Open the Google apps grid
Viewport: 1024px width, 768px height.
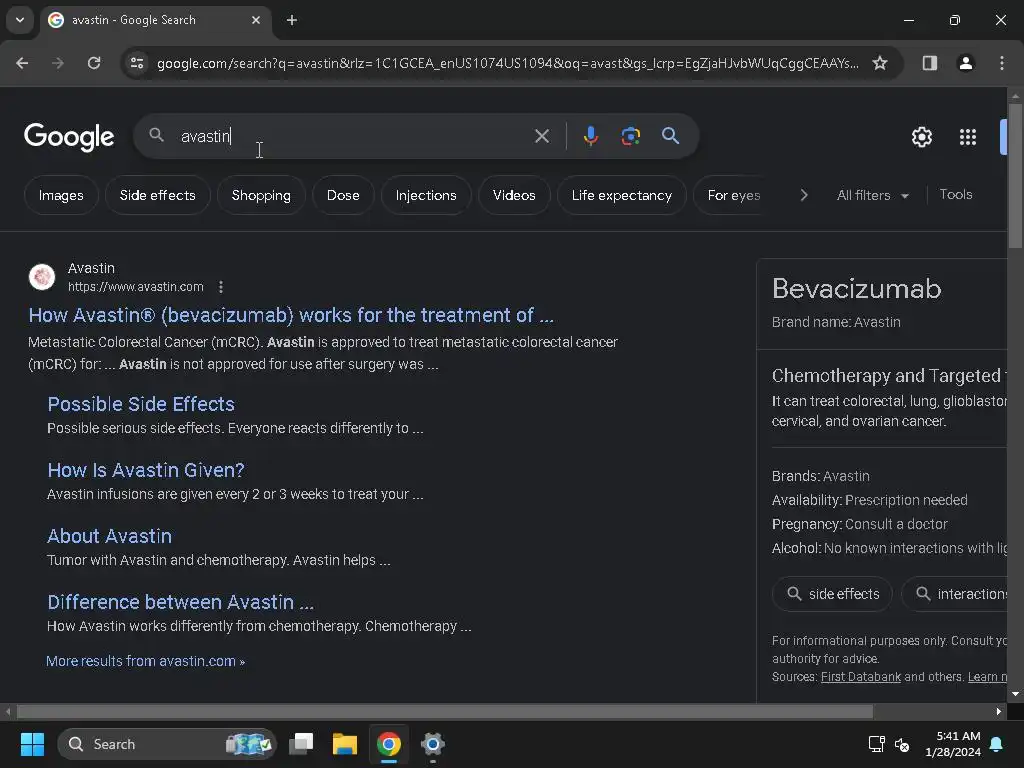point(968,137)
